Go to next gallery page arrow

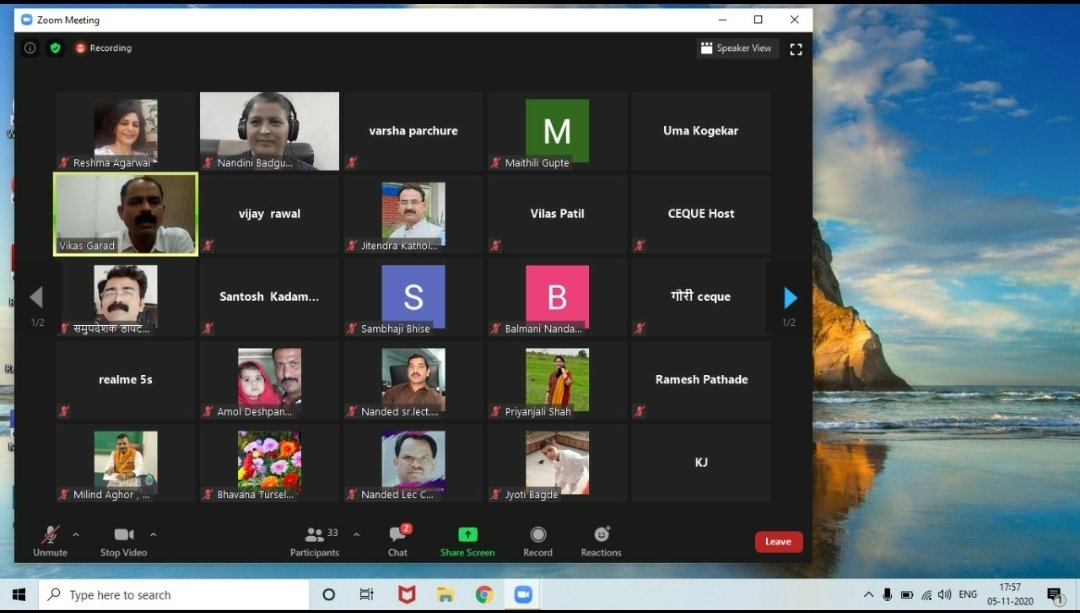point(790,298)
